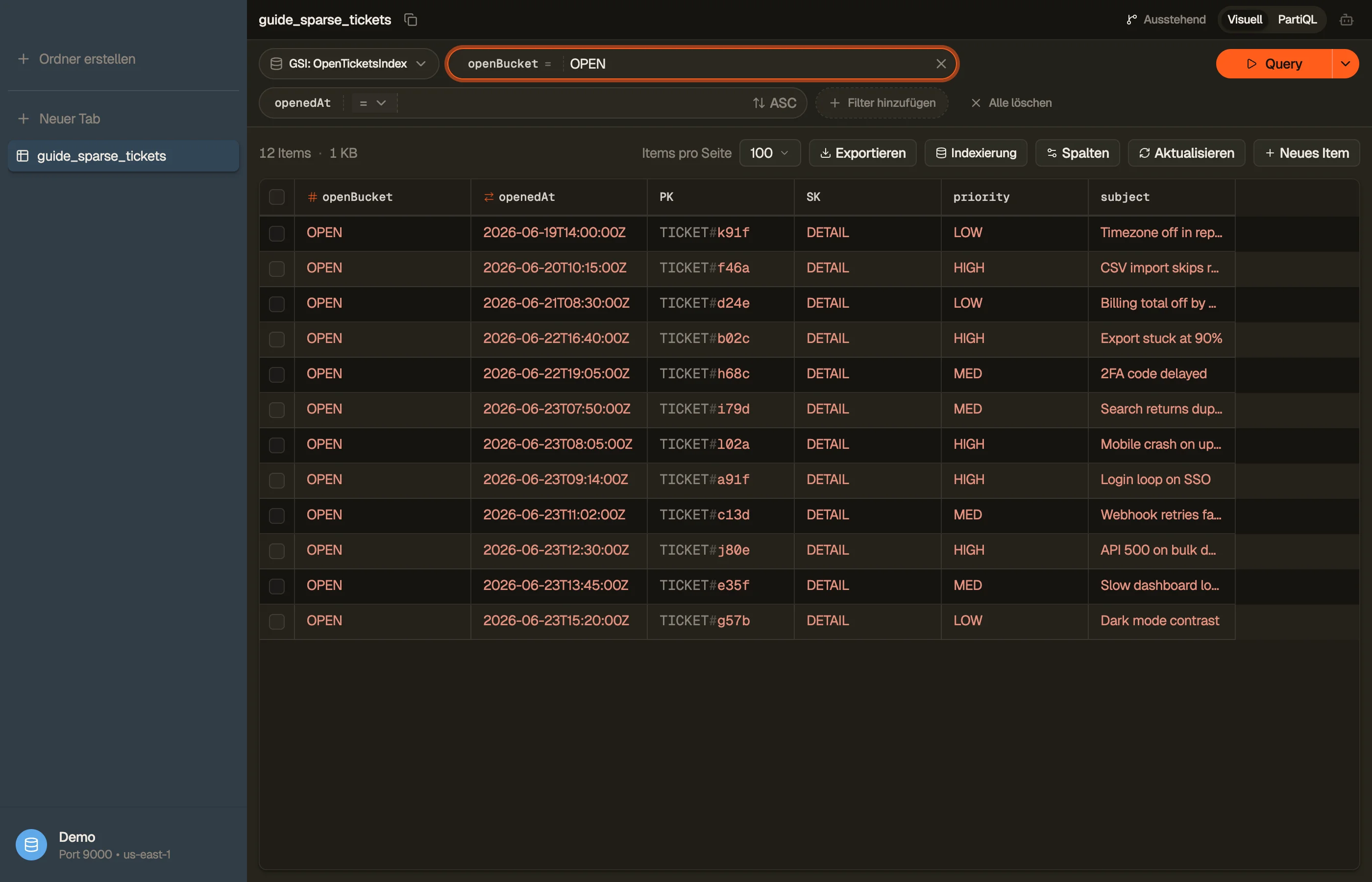The height and width of the screenshot is (882, 1372).
Task: Select the TICKET#b02c row checkbox
Action: point(276,339)
